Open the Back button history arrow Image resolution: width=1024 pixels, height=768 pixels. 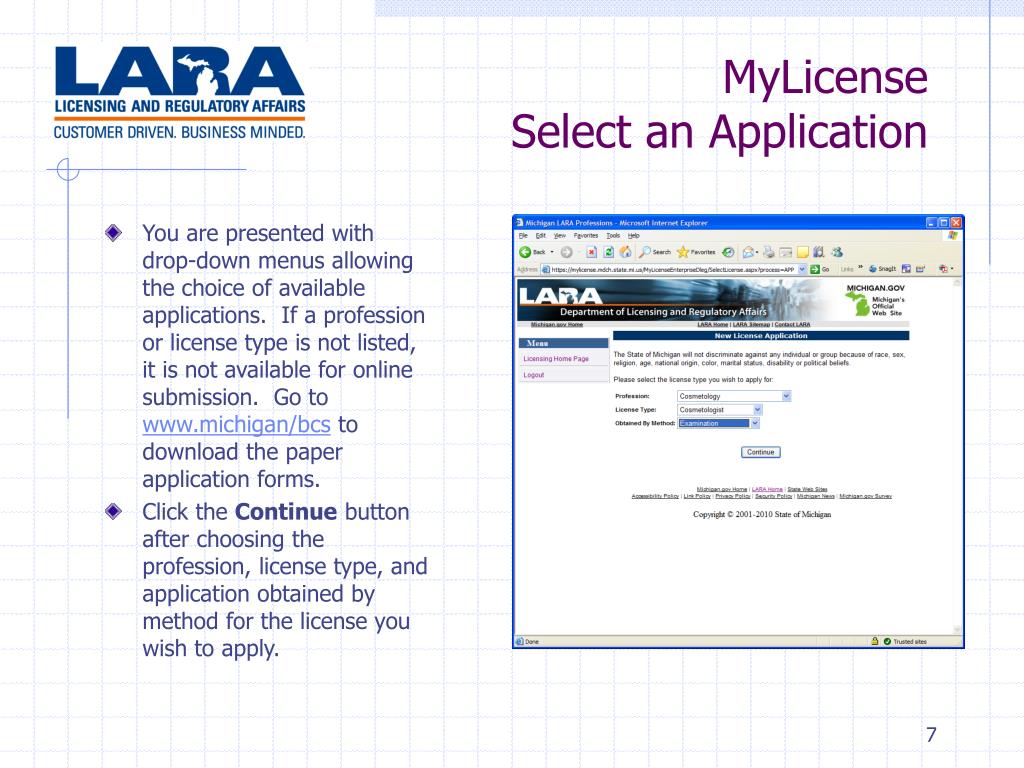(x=552, y=252)
